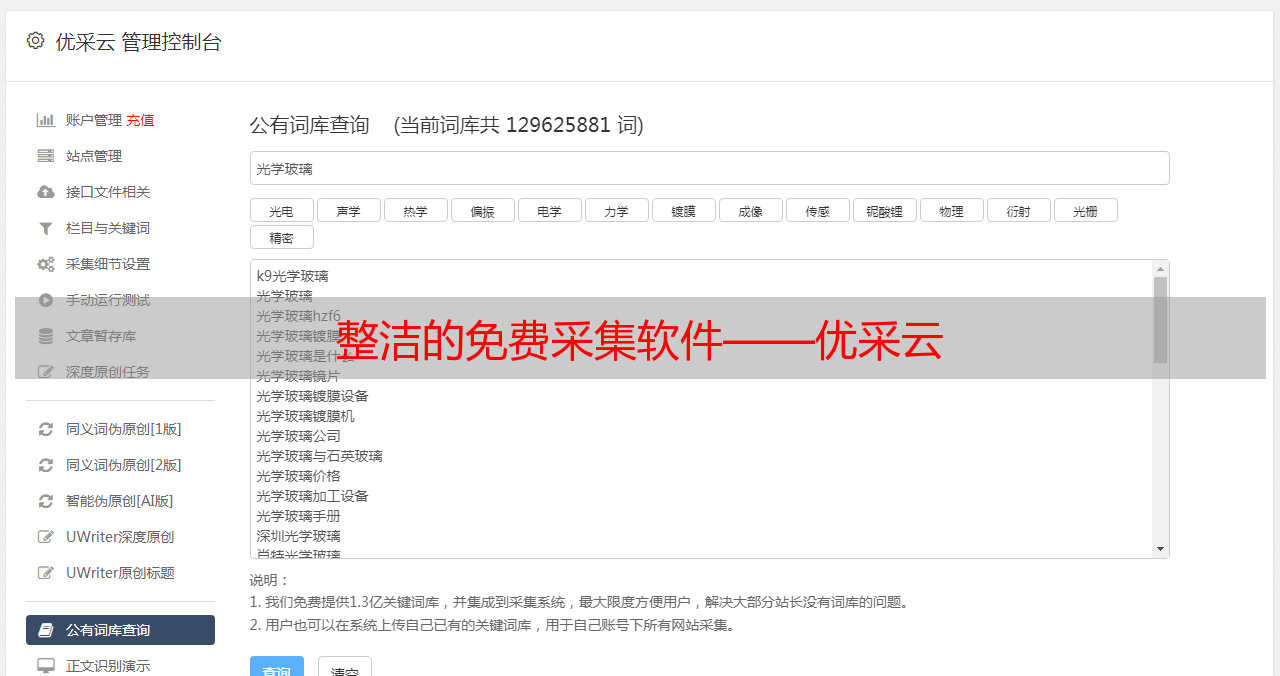Open 同义词伪原创[1版] via its refresh icon

coord(46,429)
